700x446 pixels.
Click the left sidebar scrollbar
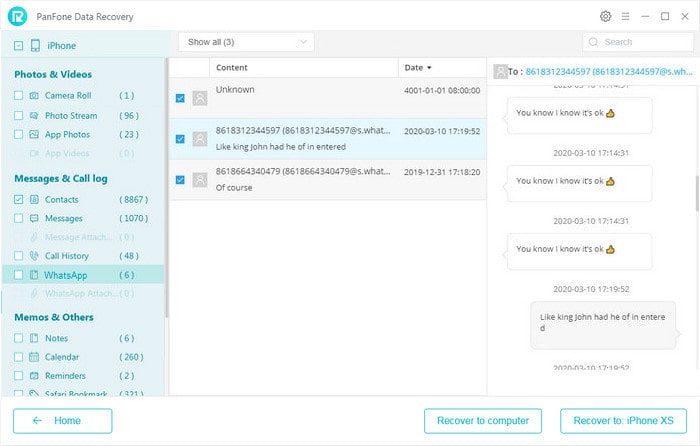(167, 188)
